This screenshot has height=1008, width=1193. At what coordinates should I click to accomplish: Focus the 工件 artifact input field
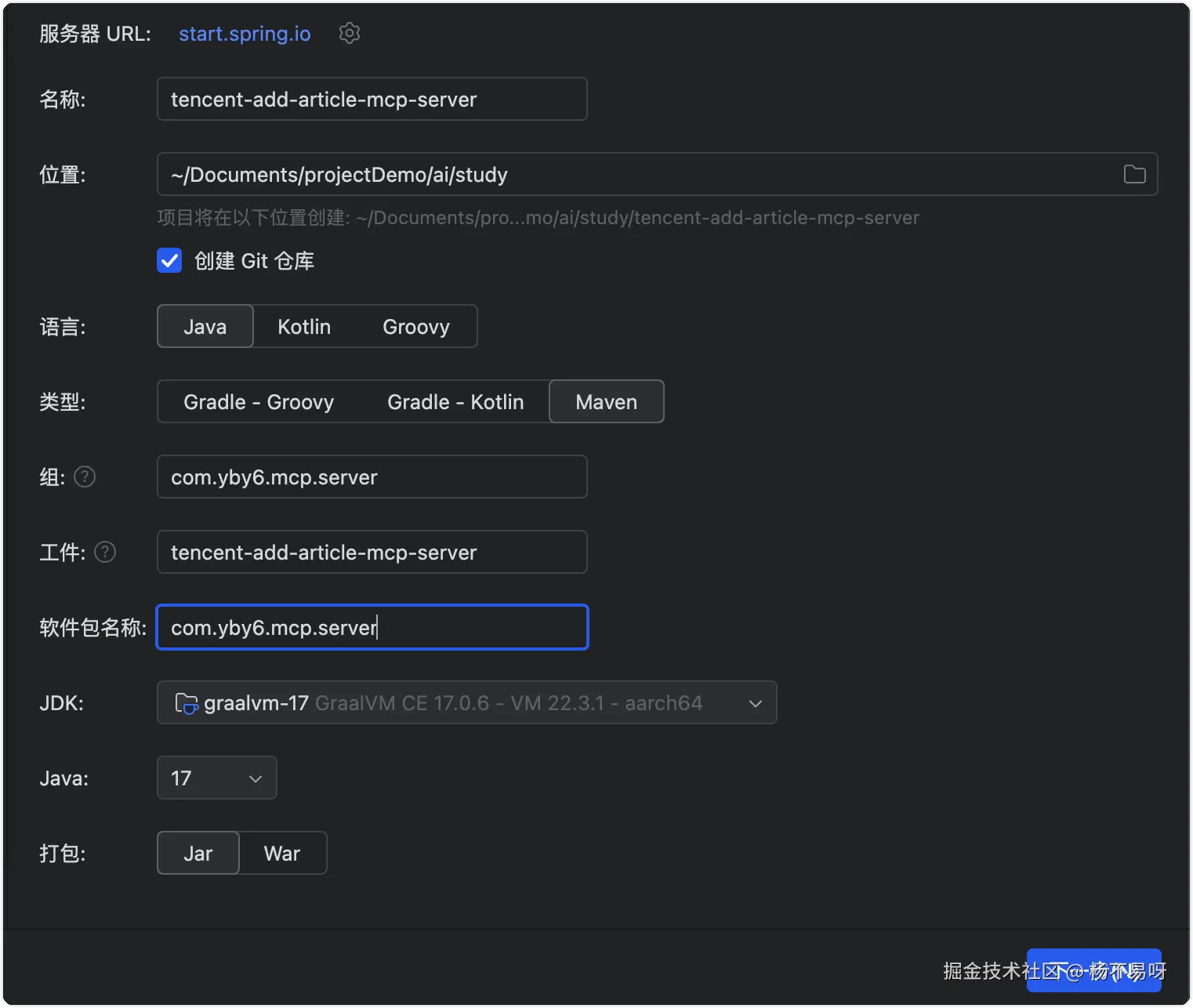pyautogui.click(x=372, y=552)
